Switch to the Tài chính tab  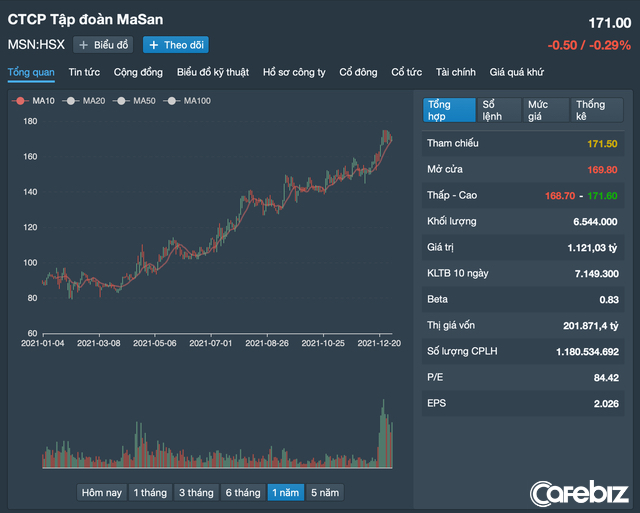(456, 72)
